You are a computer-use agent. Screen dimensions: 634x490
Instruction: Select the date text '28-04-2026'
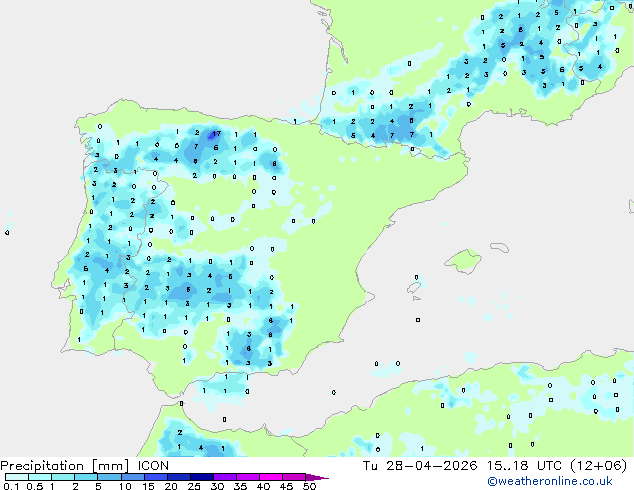(x=431, y=466)
